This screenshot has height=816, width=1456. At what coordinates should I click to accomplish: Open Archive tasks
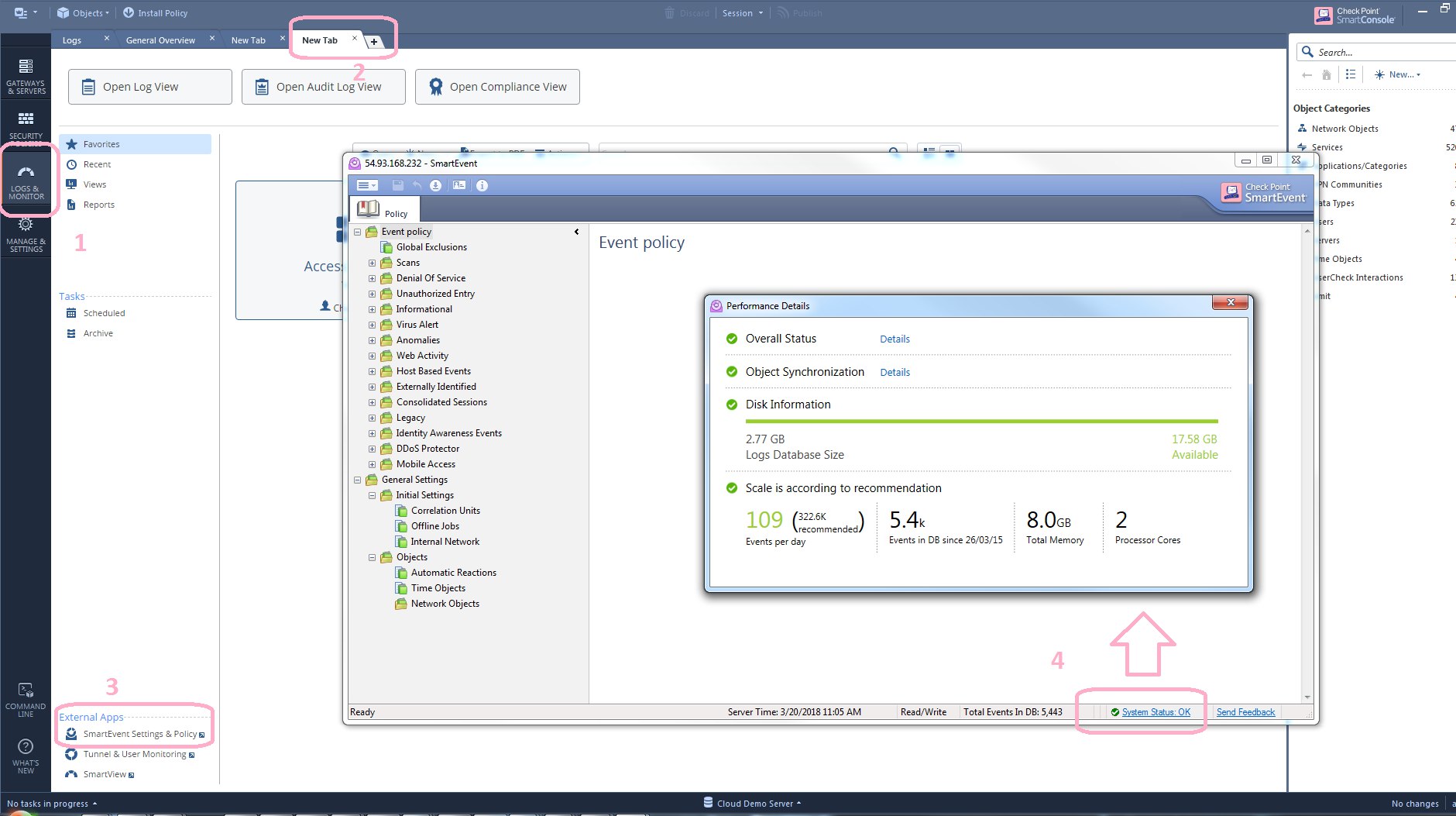pyautogui.click(x=98, y=333)
